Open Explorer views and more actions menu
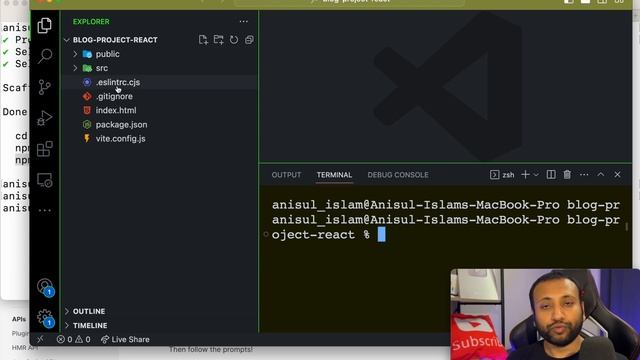The image size is (640, 360). pyautogui.click(x=244, y=21)
